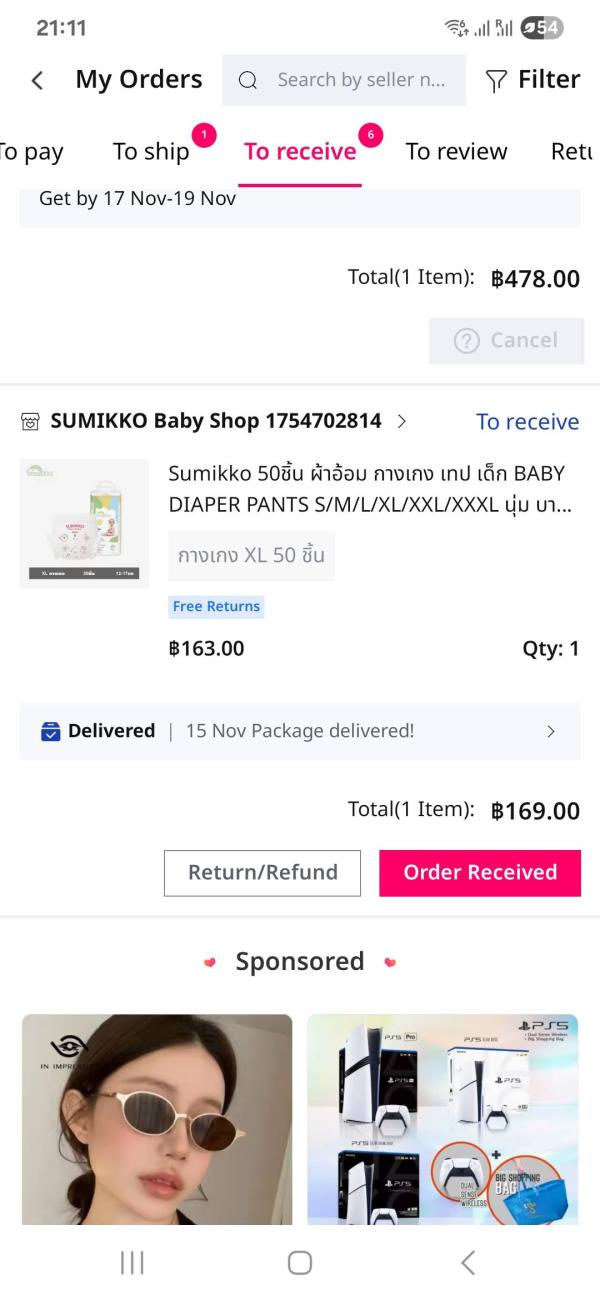
Task: Tap the Return/Refund button
Action: 263,872
